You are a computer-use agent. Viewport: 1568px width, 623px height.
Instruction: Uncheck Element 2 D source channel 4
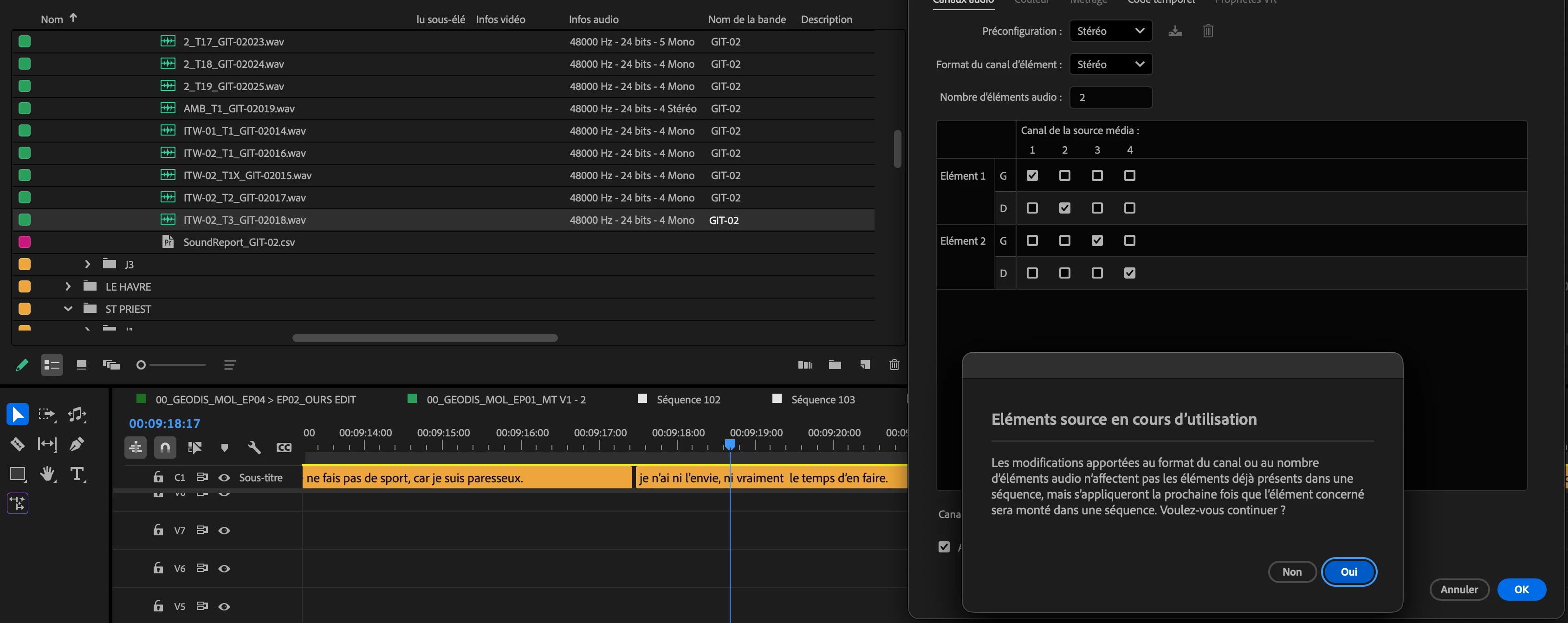click(1129, 273)
